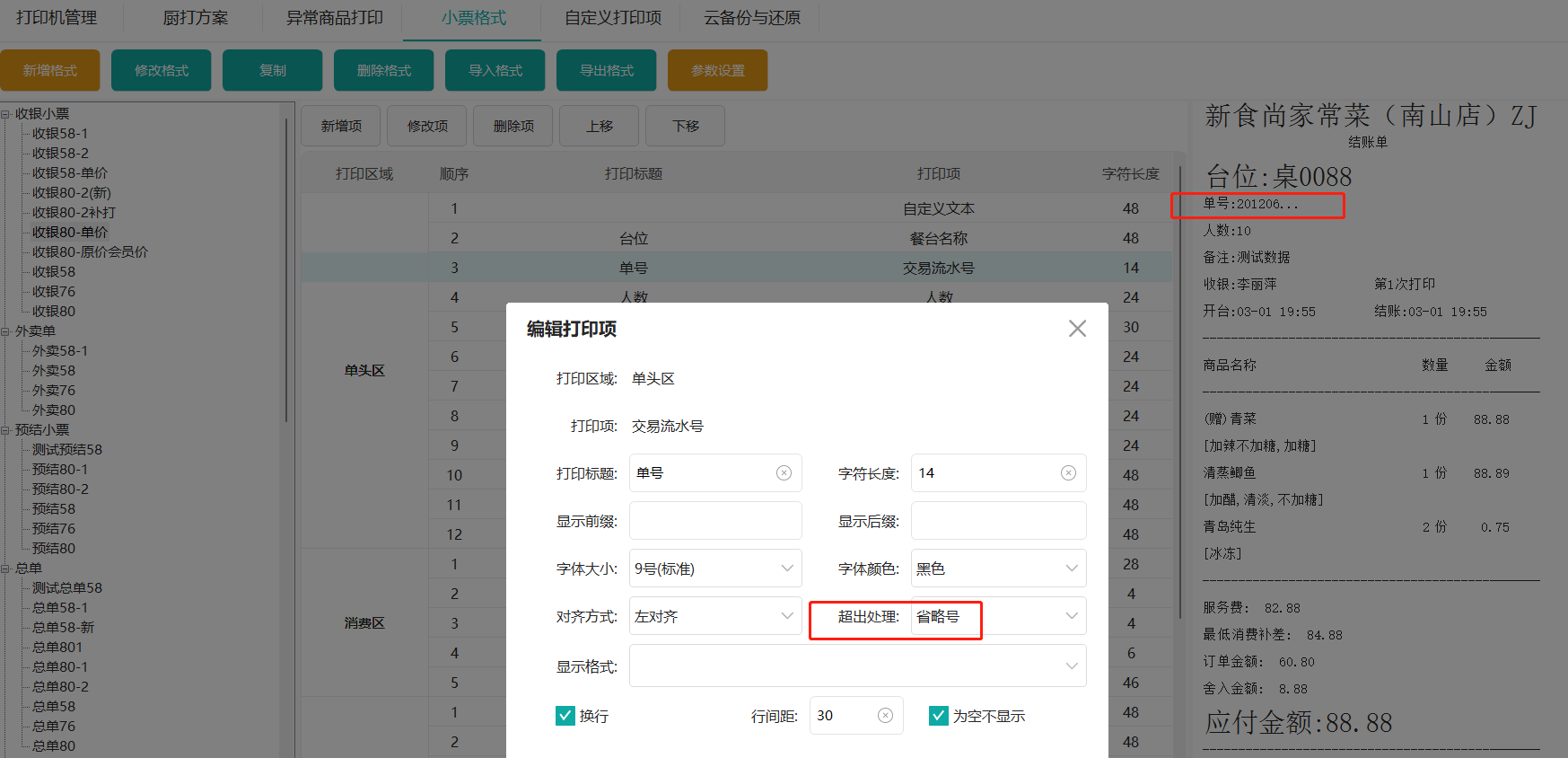Image resolution: width=1568 pixels, height=758 pixels.
Task: Collapse the 总单 tree node
Action: tap(5, 568)
